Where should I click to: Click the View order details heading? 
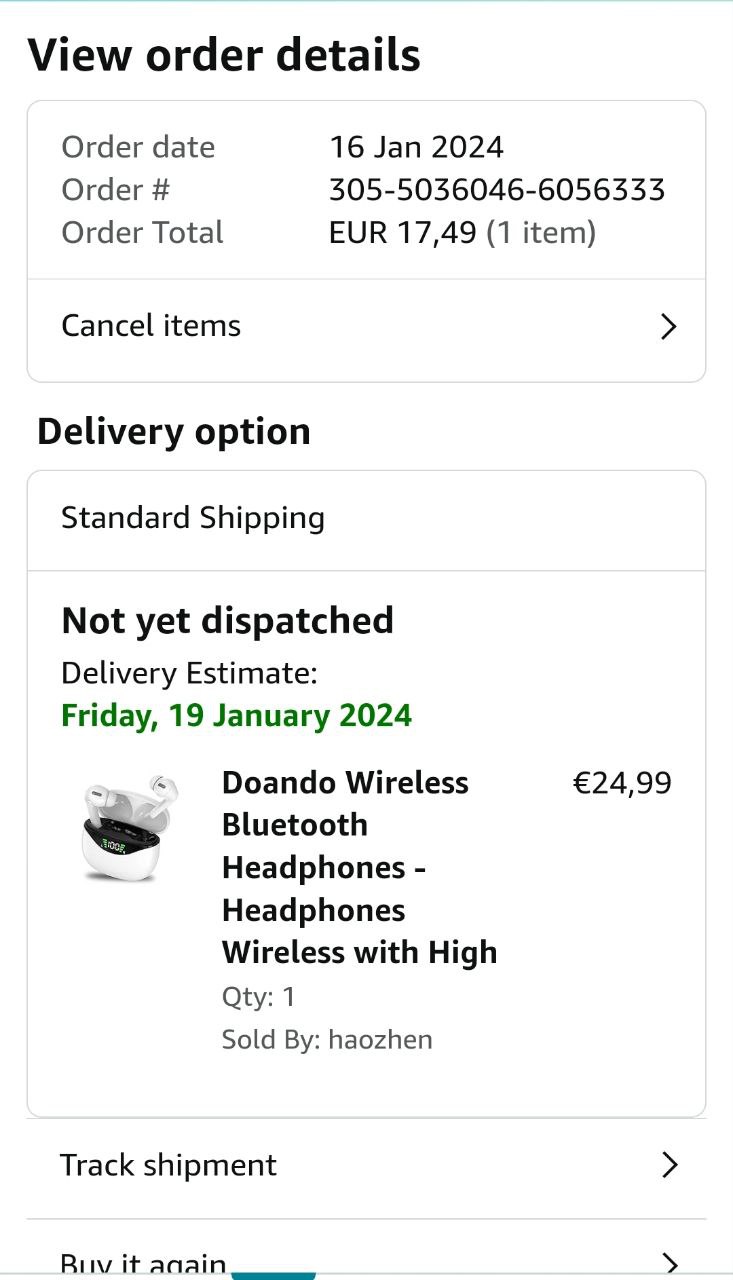(x=224, y=55)
